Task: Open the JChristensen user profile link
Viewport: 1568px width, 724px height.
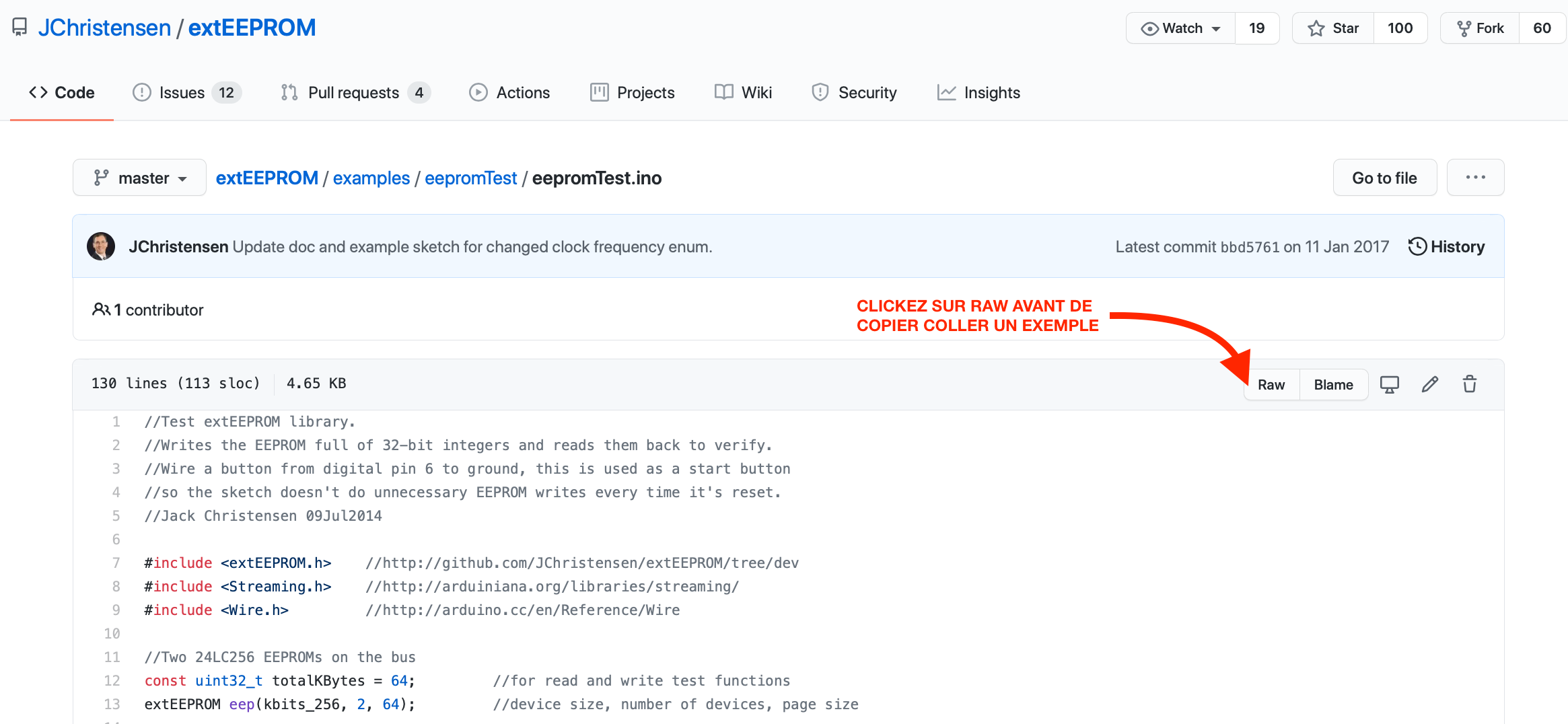Action: 104,28
